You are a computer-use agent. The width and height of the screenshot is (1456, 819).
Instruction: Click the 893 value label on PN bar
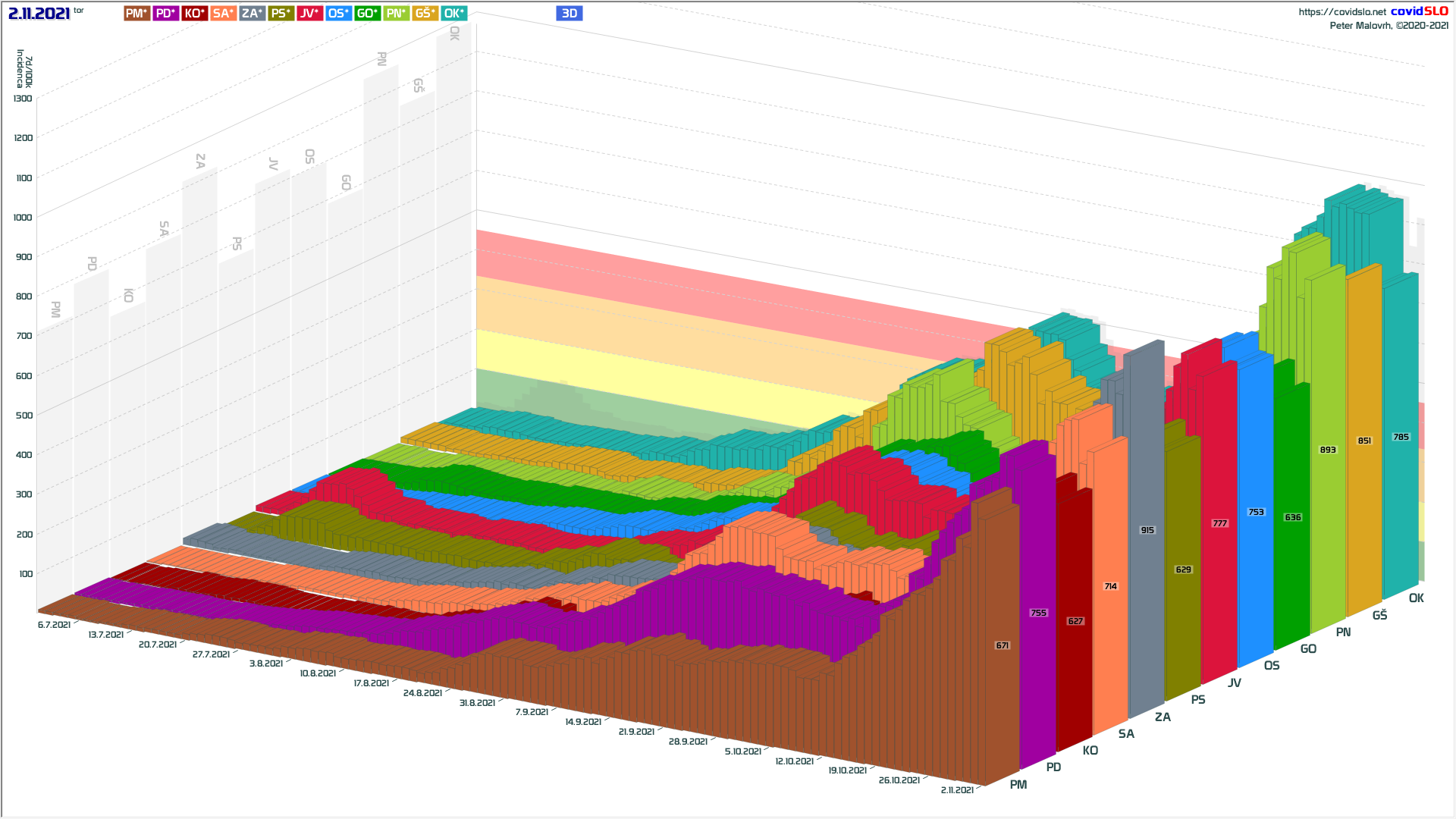1328,450
